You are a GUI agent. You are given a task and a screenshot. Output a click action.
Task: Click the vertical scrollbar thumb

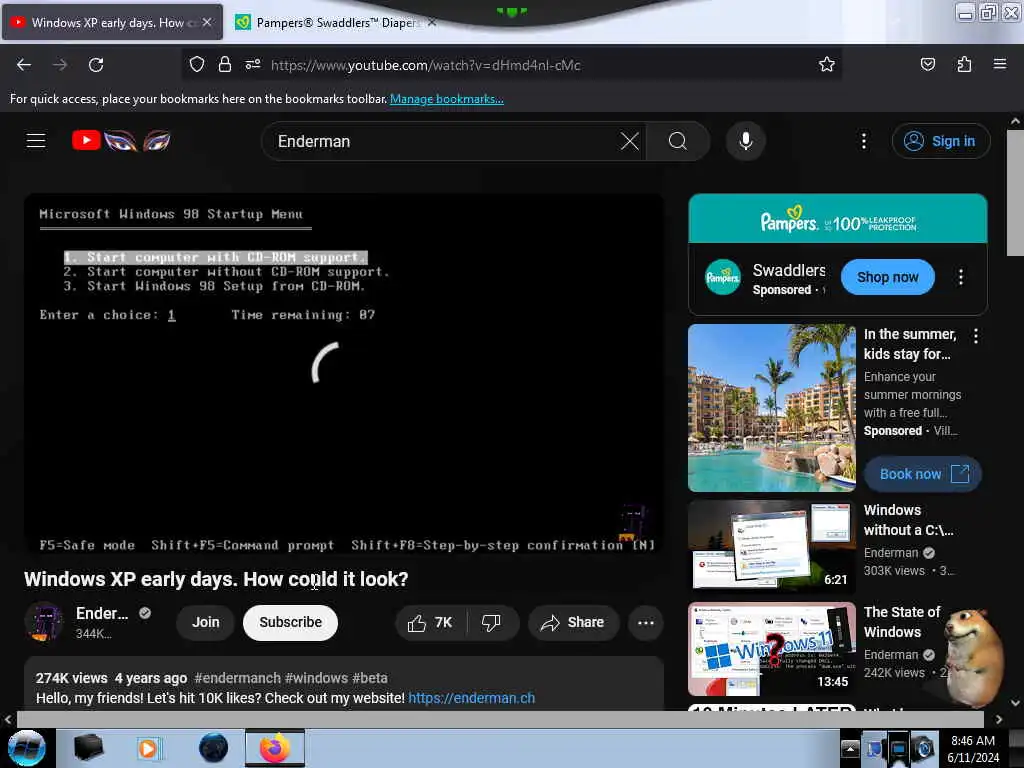[x=1015, y=193]
